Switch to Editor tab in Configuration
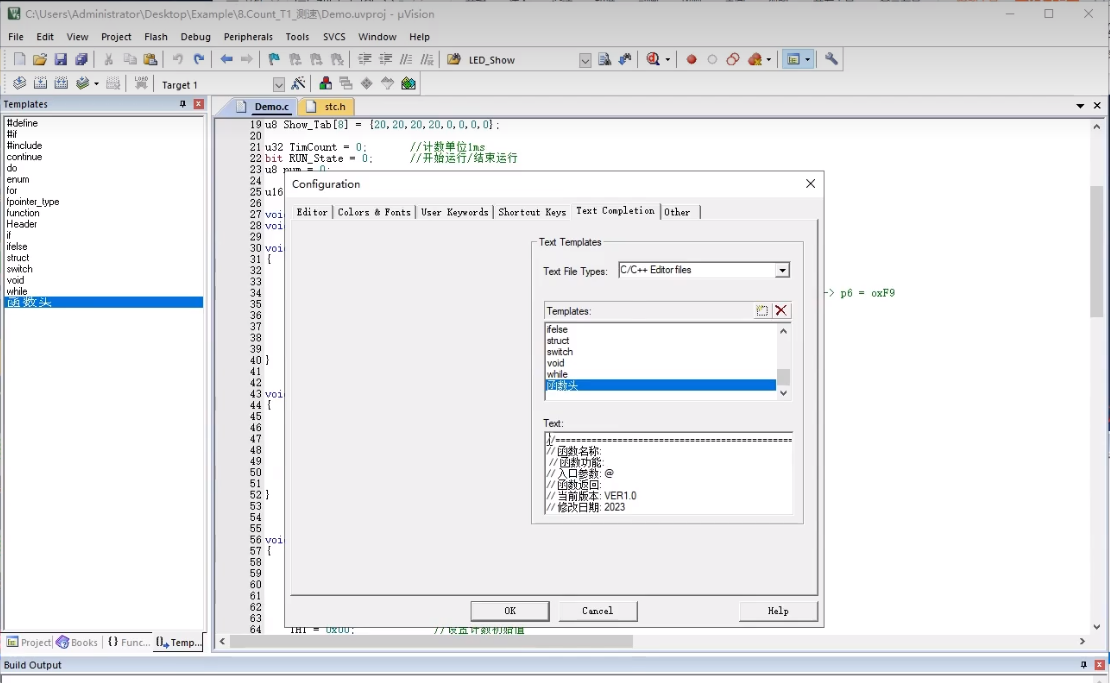Image resolution: width=1110 pixels, height=683 pixels. [x=311, y=212]
